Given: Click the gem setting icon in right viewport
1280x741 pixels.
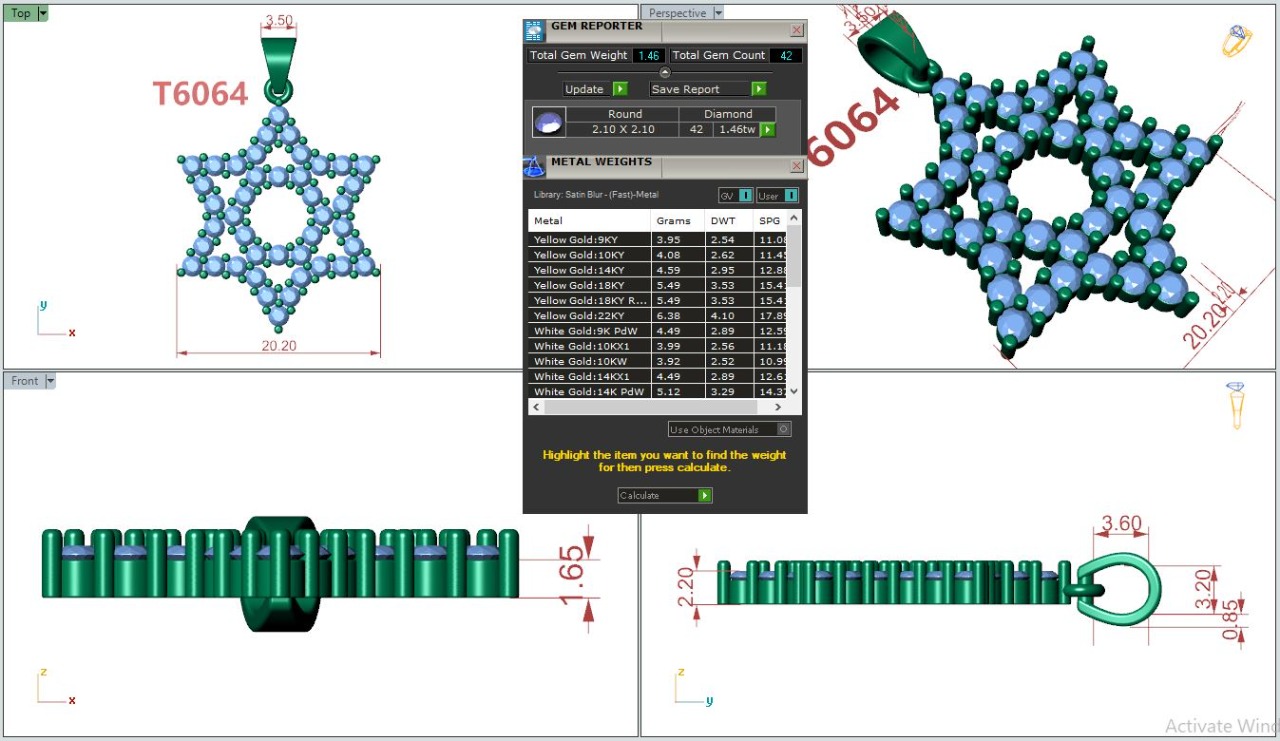Looking at the screenshot, I should 1237,404.
